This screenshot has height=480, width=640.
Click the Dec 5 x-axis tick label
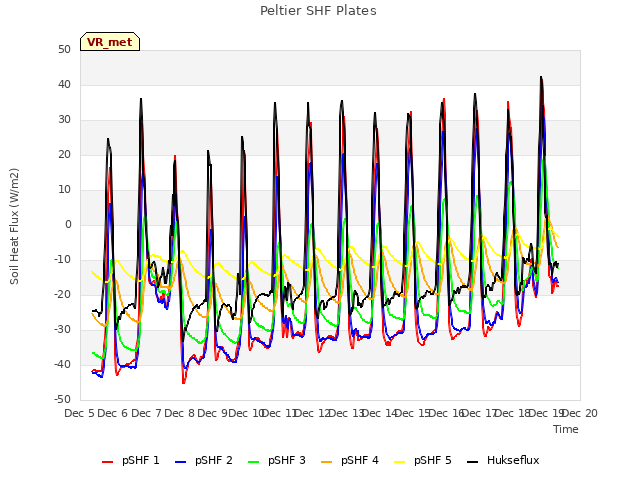click(80, 413)
